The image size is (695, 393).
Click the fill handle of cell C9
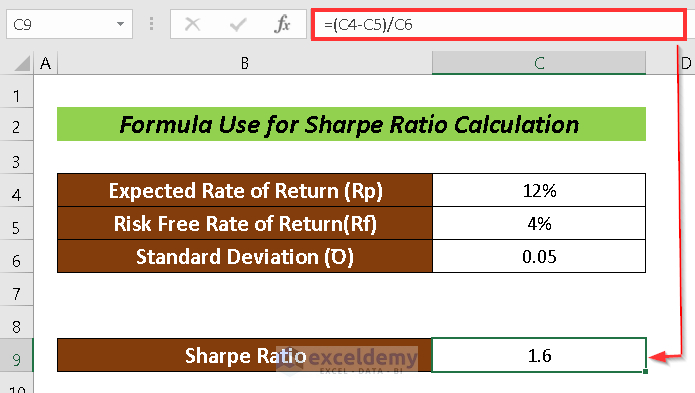click(x=645, y=371)
